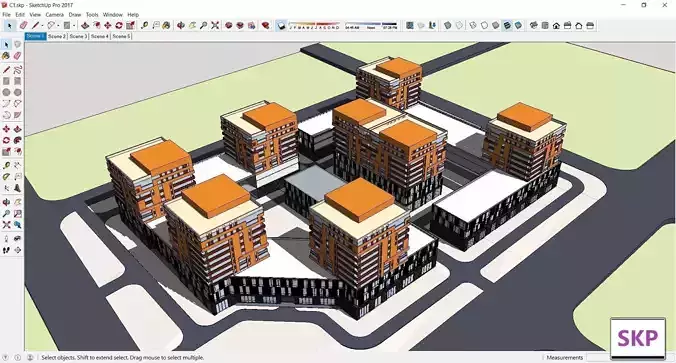Activate the Paint Bucket tool in top toolbar

pos(166,26)
